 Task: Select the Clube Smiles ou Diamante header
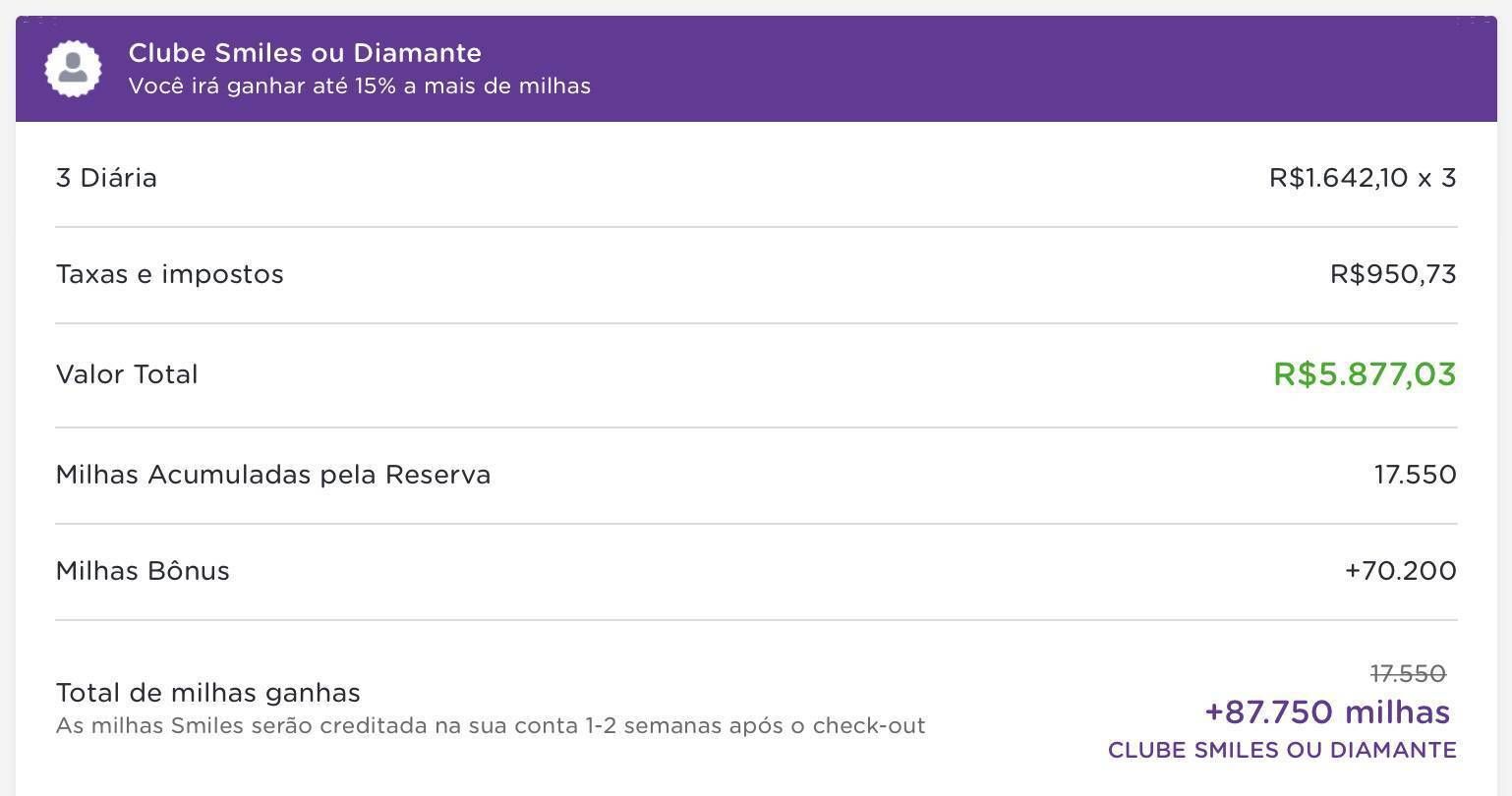[305, 53]
